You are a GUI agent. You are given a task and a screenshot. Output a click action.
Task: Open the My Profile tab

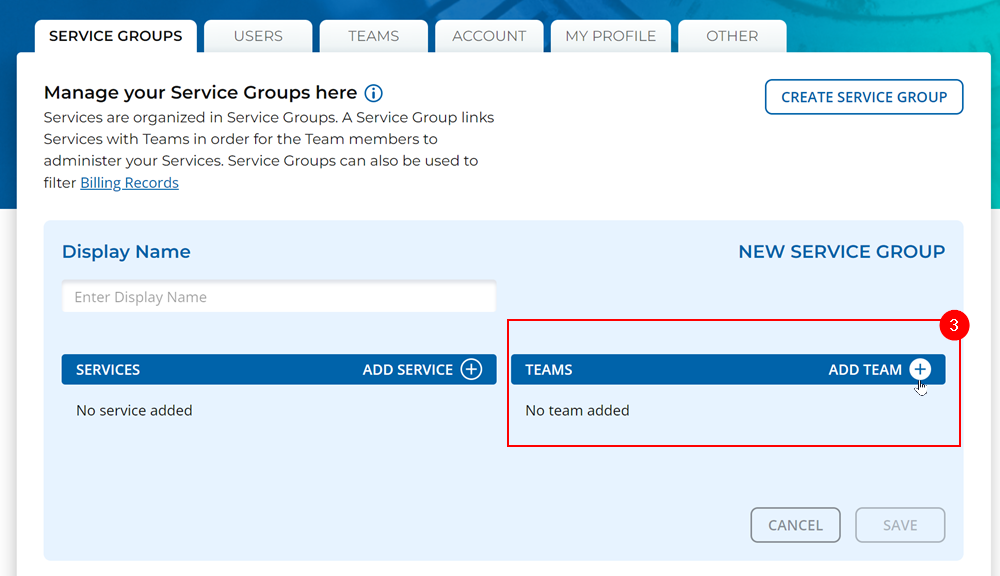point(611,36)
